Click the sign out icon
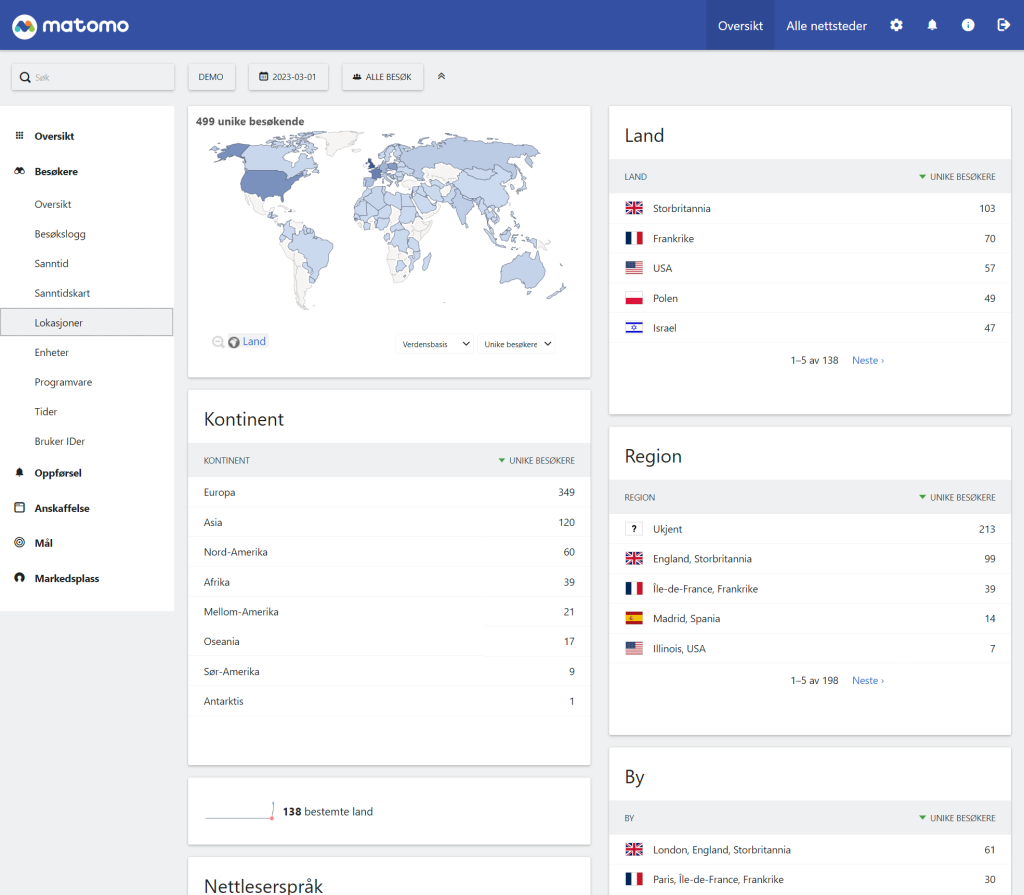This screenshot has height=895, width=1024. coord(1003,25)
